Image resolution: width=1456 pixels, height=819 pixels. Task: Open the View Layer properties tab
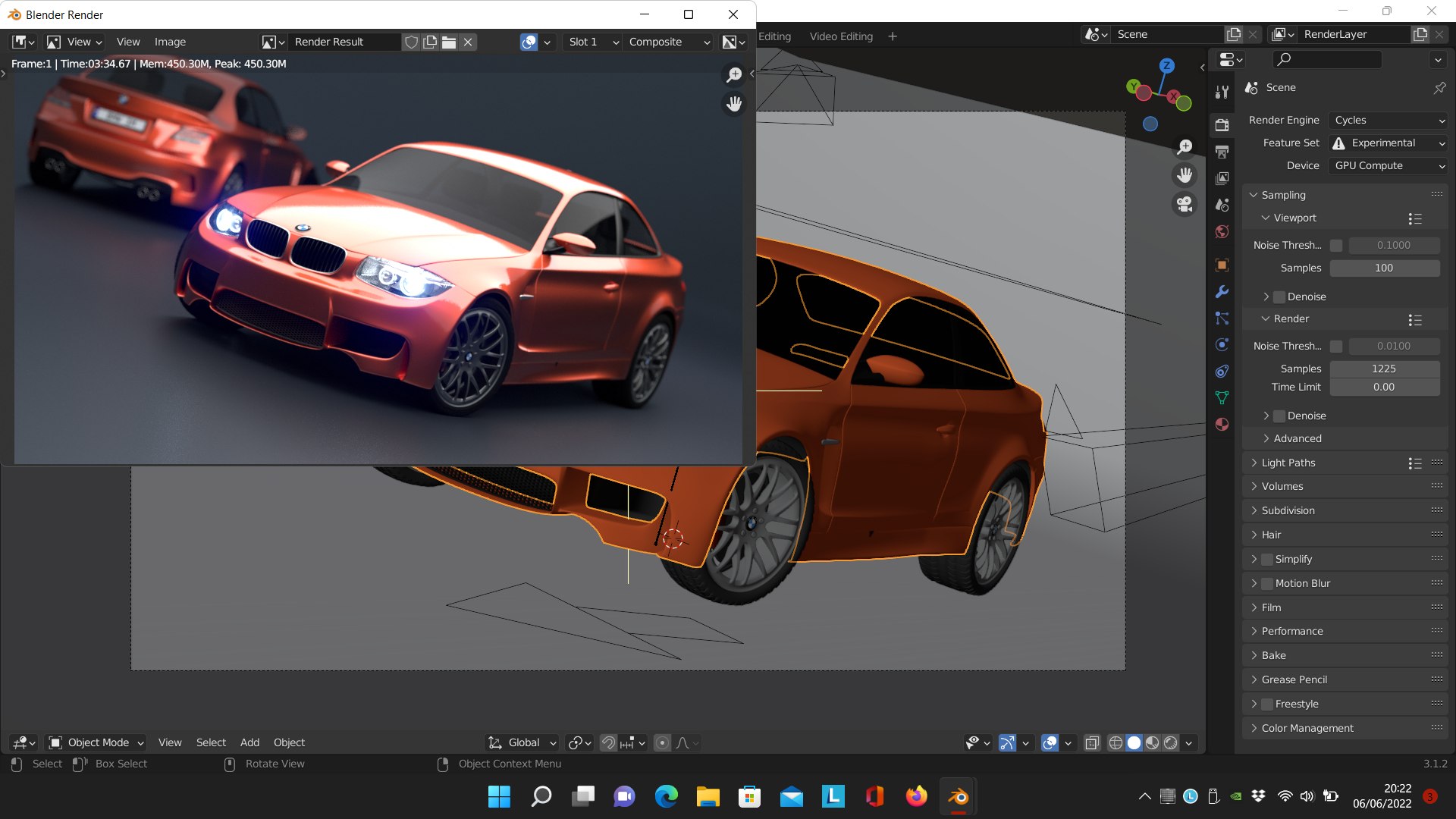[1222, 178]
